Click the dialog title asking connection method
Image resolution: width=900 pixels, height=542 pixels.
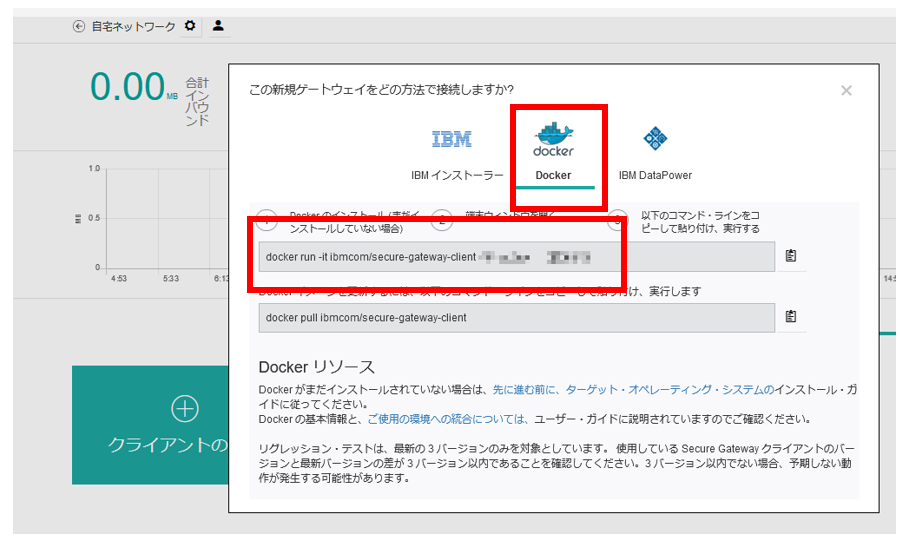(381, 90)
